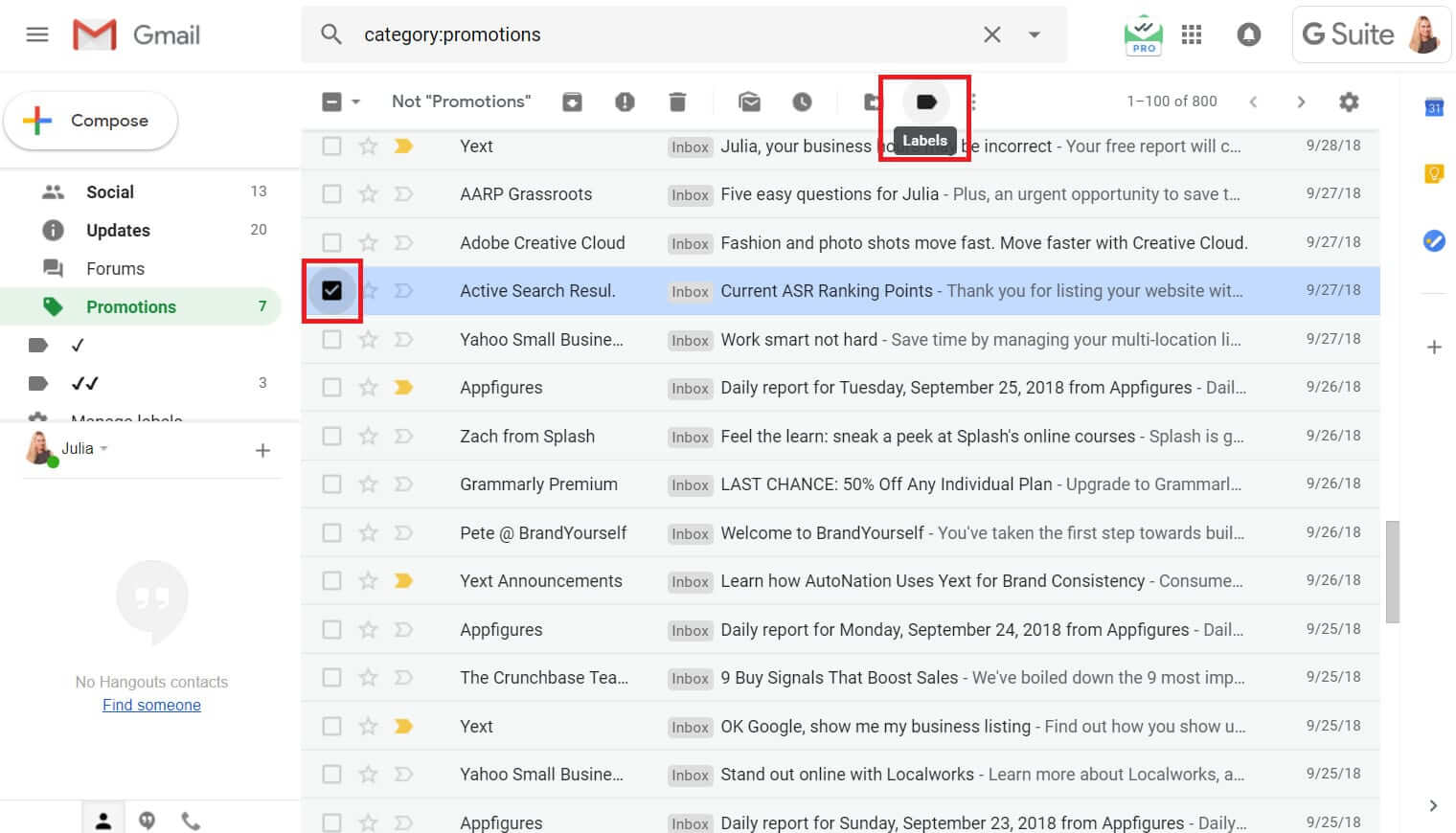Move the selected email to another folder

870,101
